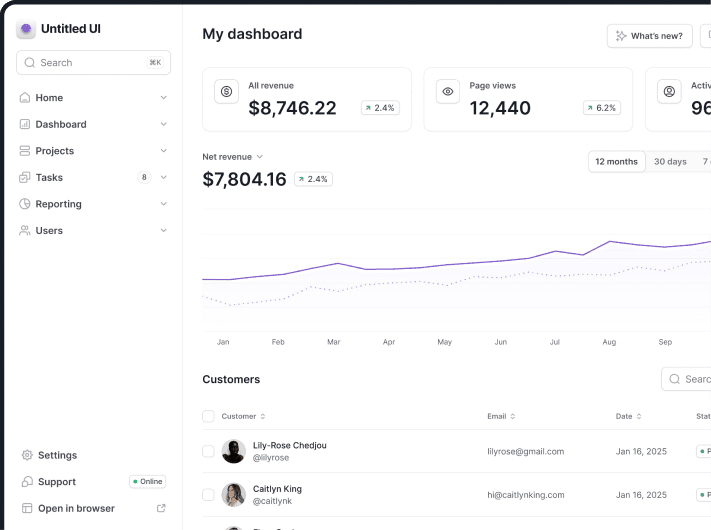Click the dollar icon on All revenue card

(226, 92)
